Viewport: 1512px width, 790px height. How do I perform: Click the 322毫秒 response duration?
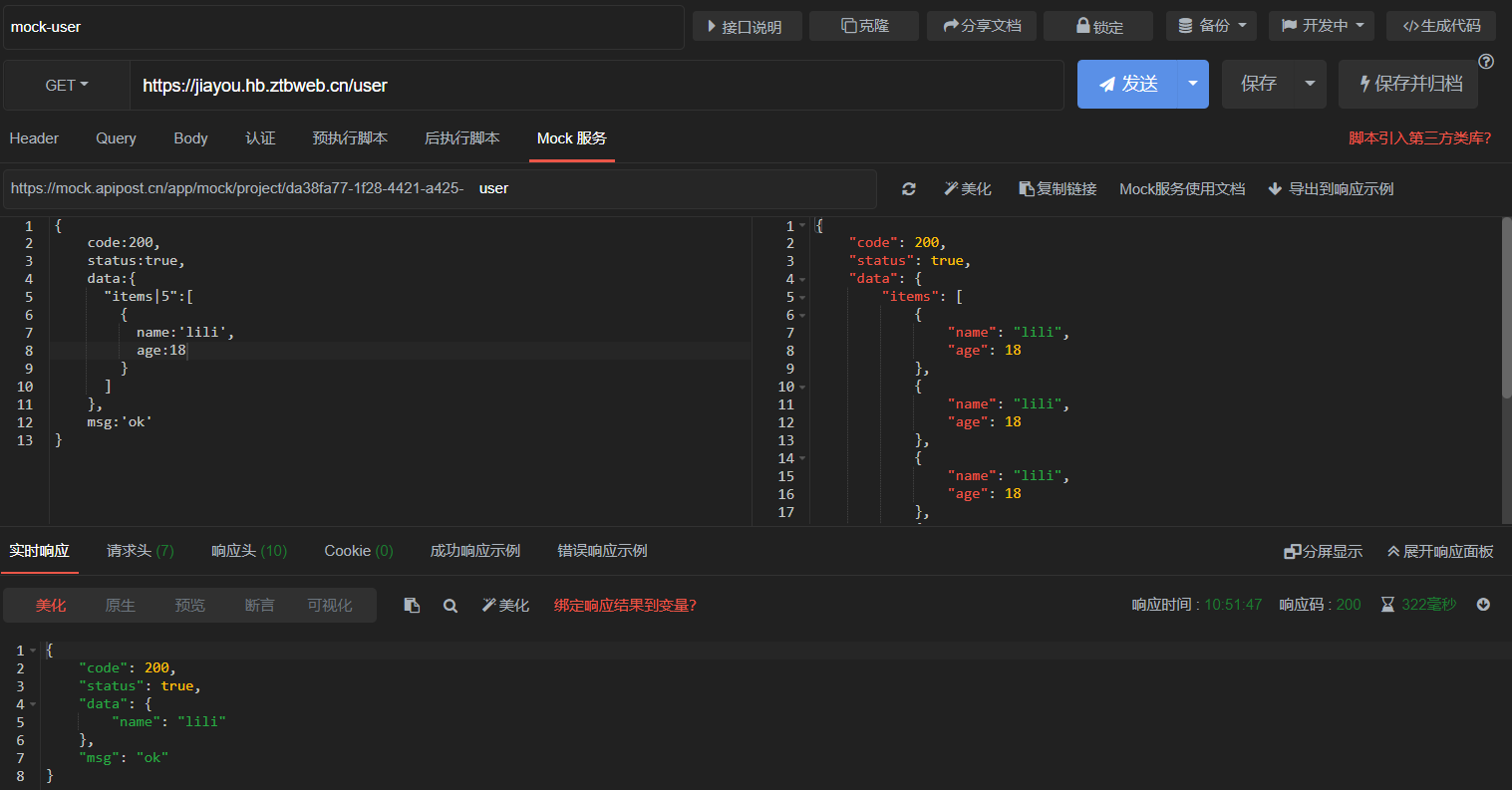[1428, 605]
